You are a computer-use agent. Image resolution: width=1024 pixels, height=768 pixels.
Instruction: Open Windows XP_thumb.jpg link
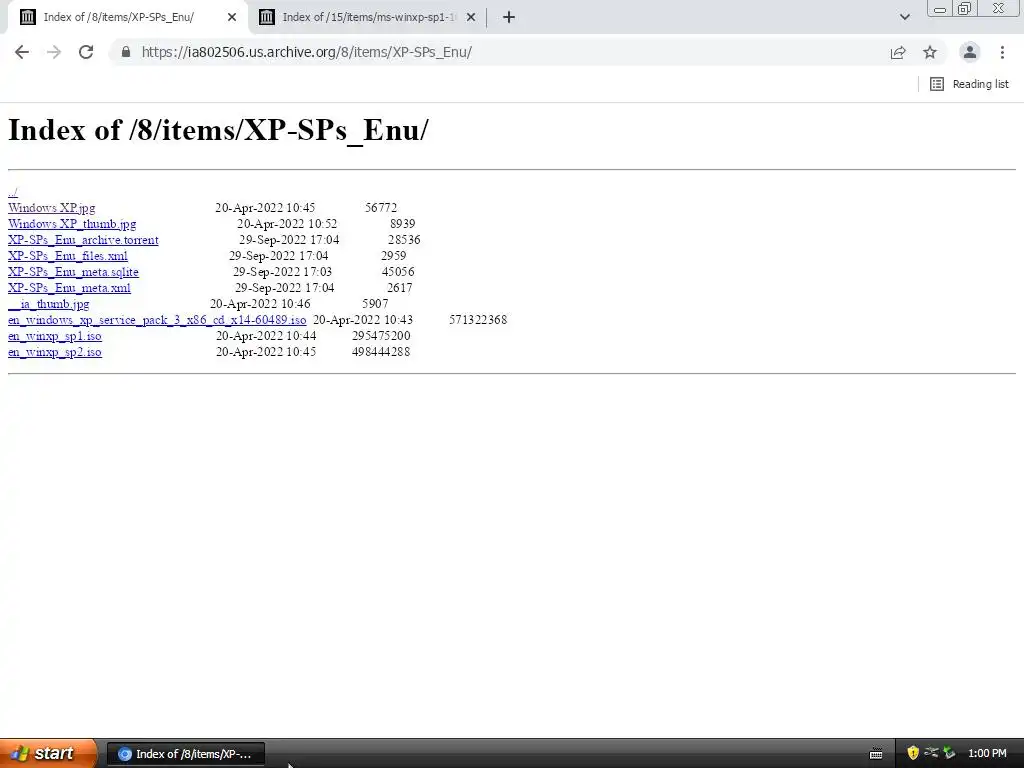72,224
